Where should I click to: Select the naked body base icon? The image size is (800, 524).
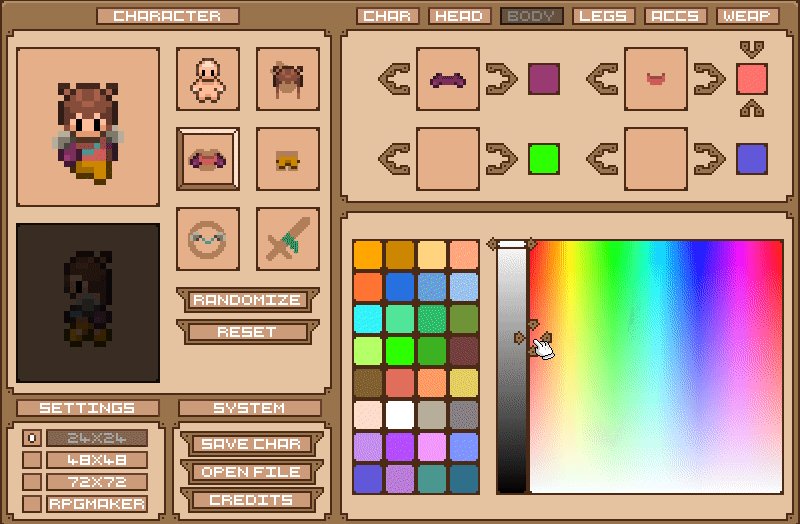point(208,79)
